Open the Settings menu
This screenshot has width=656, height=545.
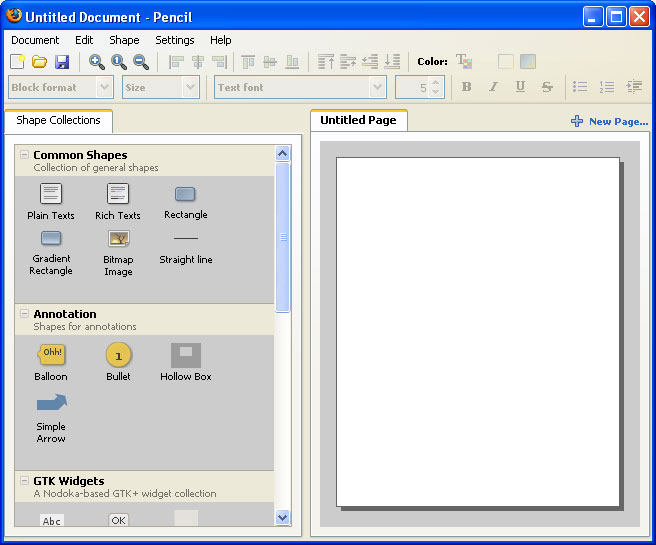175,40
